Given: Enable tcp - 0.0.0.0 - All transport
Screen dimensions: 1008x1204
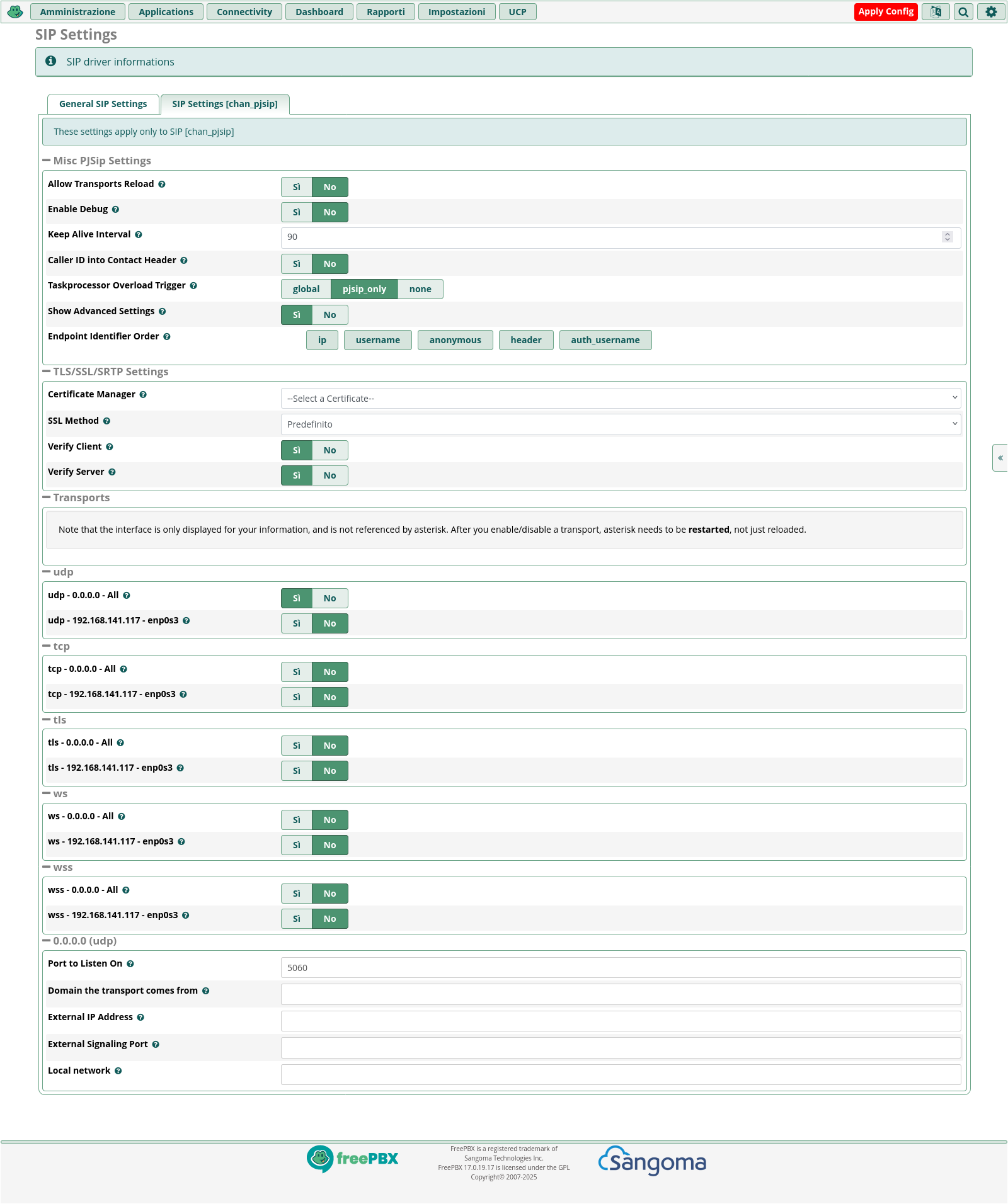Looking at the screenshot, I should coord(297,672).
